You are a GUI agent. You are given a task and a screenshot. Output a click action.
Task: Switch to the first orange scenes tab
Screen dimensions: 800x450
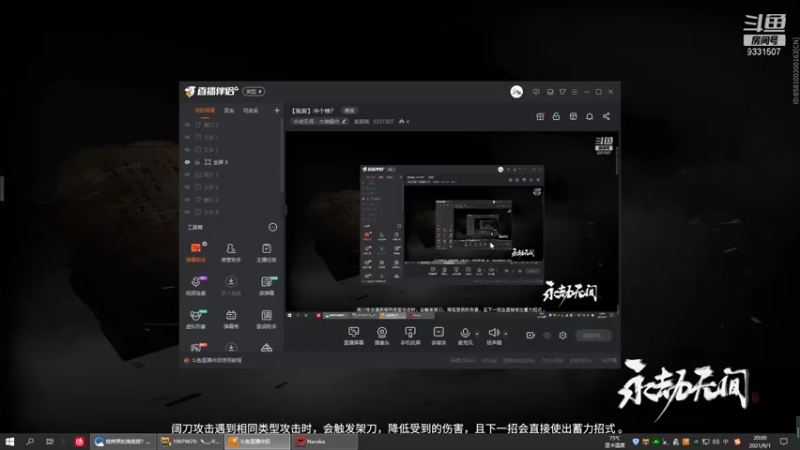(205, 110)
